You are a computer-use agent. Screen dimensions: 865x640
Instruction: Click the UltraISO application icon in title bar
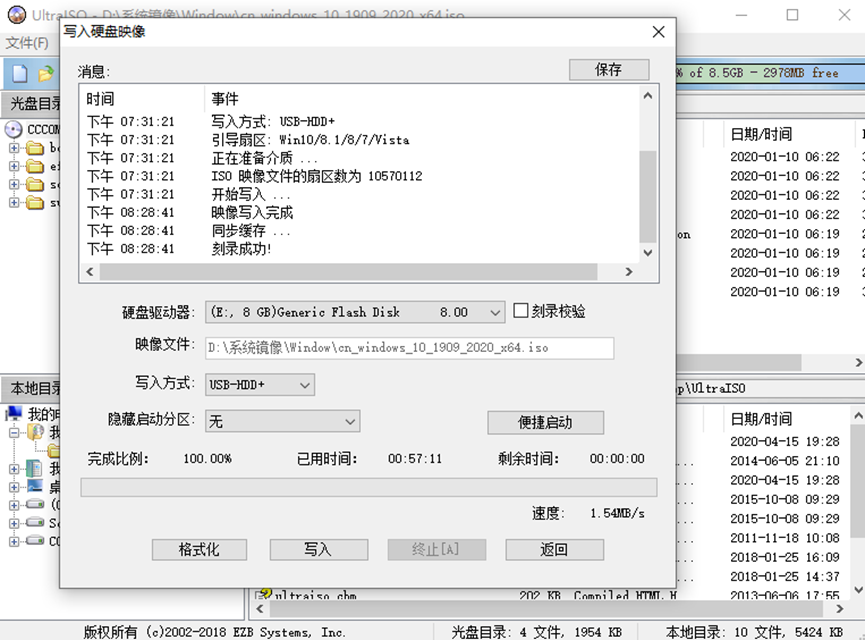pyautogui.click(x=17, y=14)
